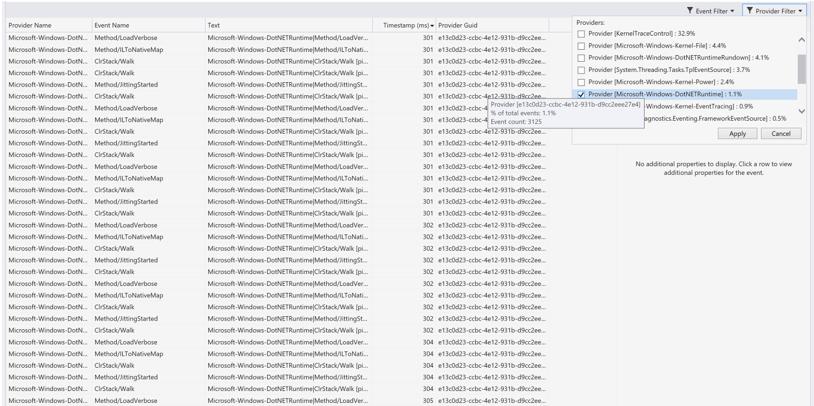Screen dimensions: 814x406
Task: Collapse the Provider Filter dropdown arrow
Action: click(x=800, y=11)
